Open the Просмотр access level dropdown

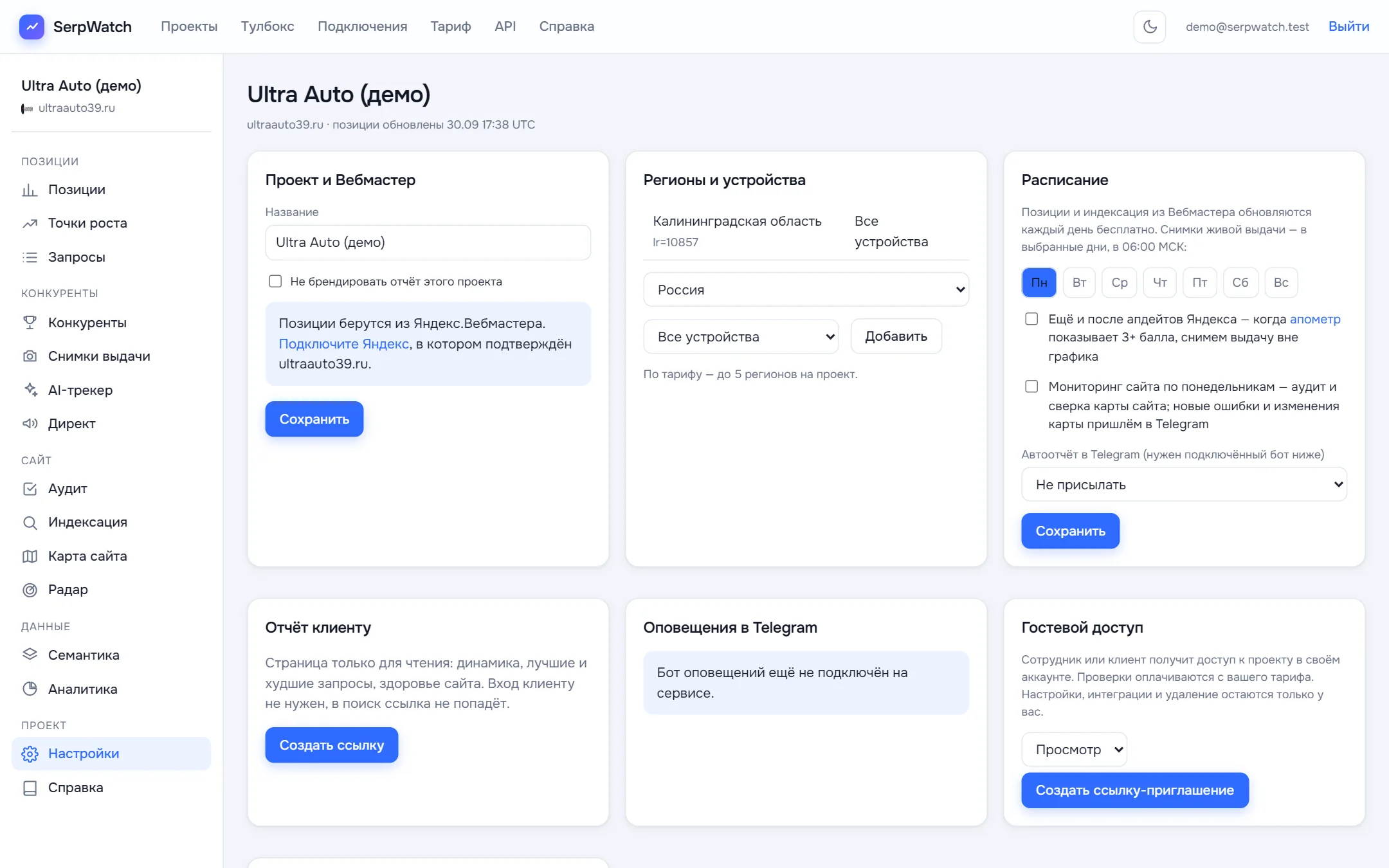pos(1074,749)
